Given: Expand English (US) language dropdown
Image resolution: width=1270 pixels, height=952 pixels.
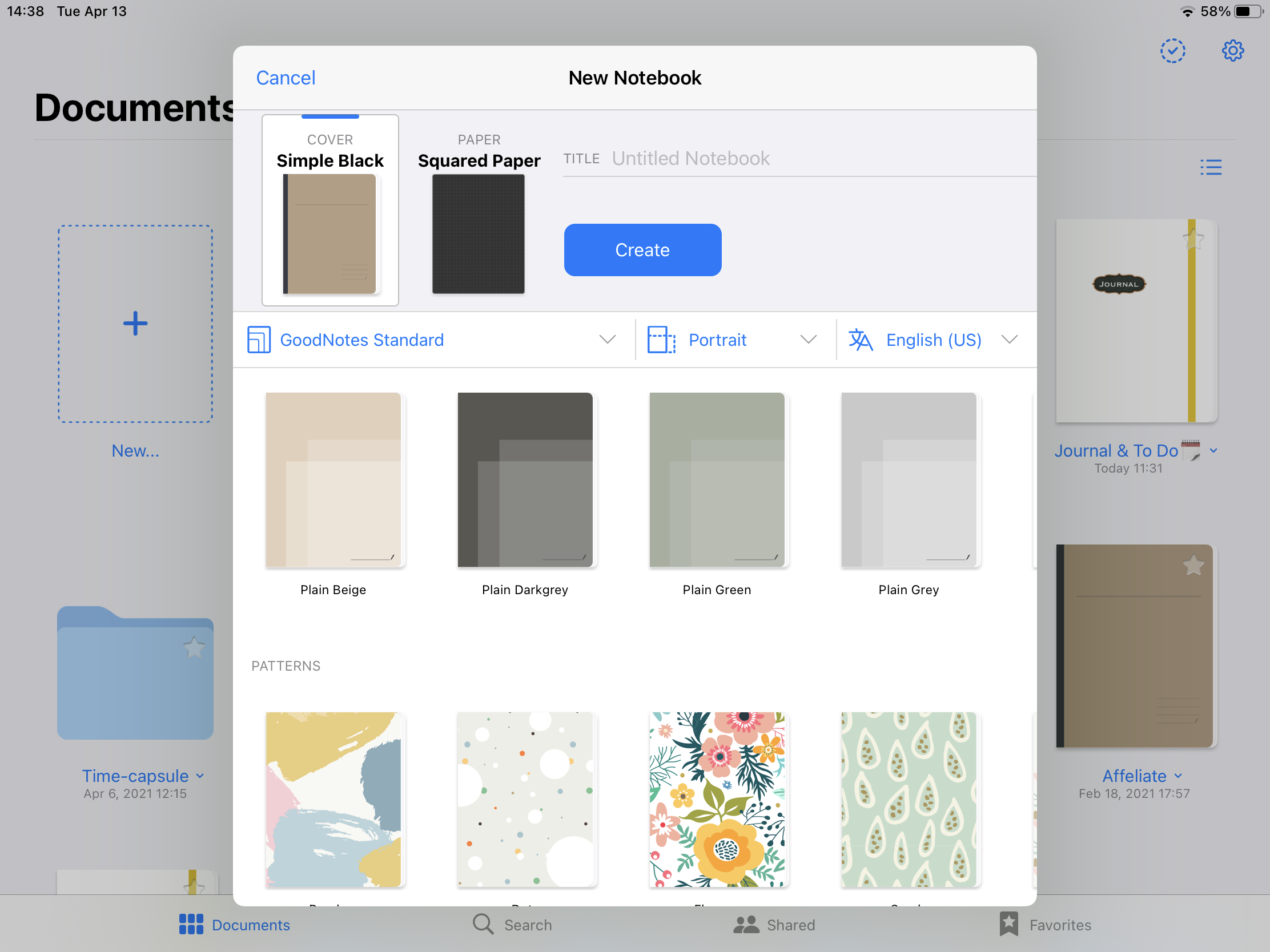Looking at the screenshot, I should (1009, 340).
